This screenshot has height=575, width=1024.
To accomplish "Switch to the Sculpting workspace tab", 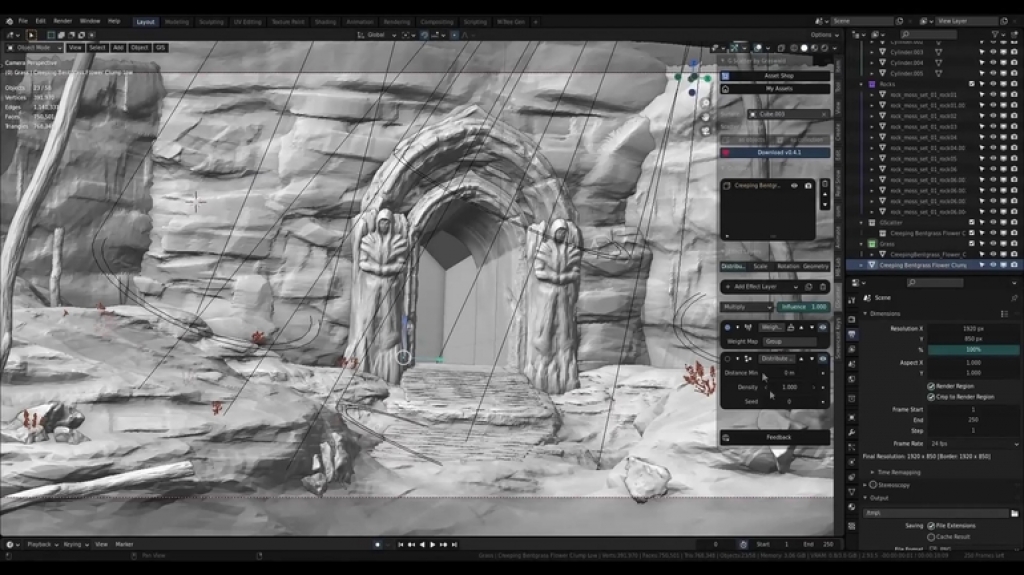I will pyautogui.click(x=211, y=22).
